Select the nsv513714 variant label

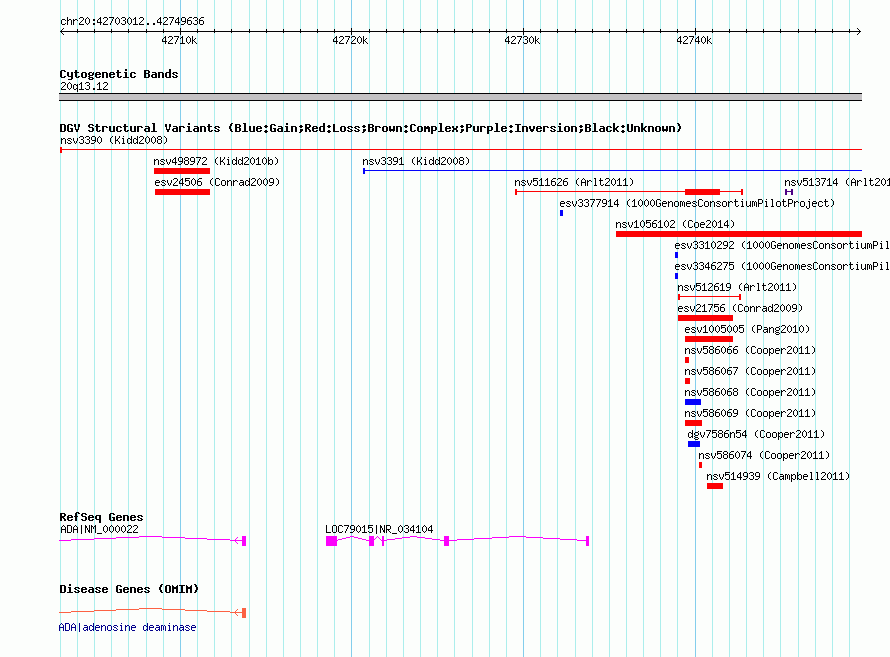coord(837,182)
